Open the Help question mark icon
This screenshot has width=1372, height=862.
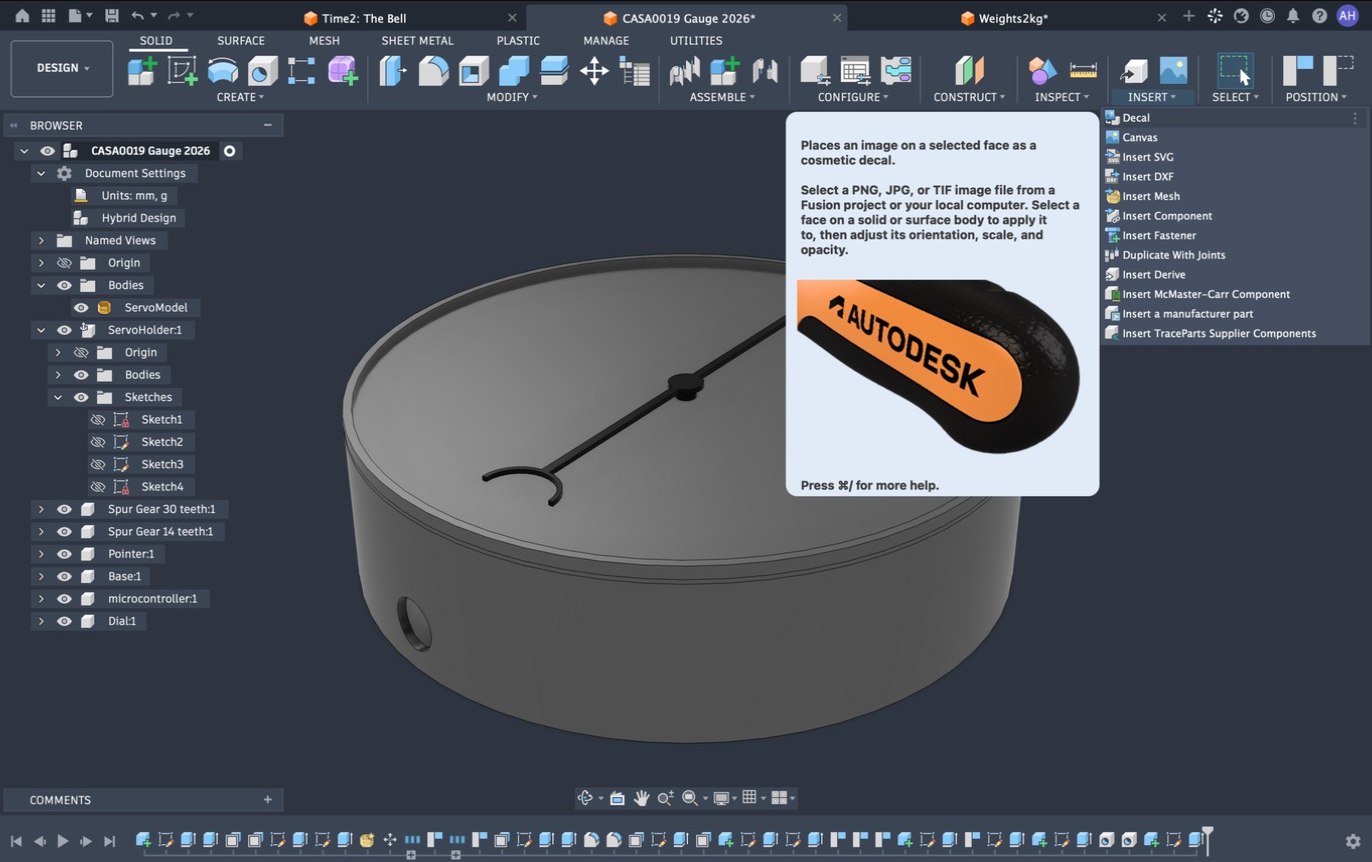pos(1319,16)
